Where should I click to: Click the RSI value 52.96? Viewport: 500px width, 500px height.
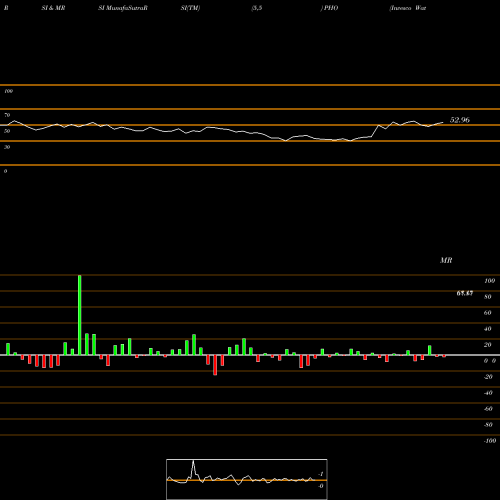[x=460, y=120]
